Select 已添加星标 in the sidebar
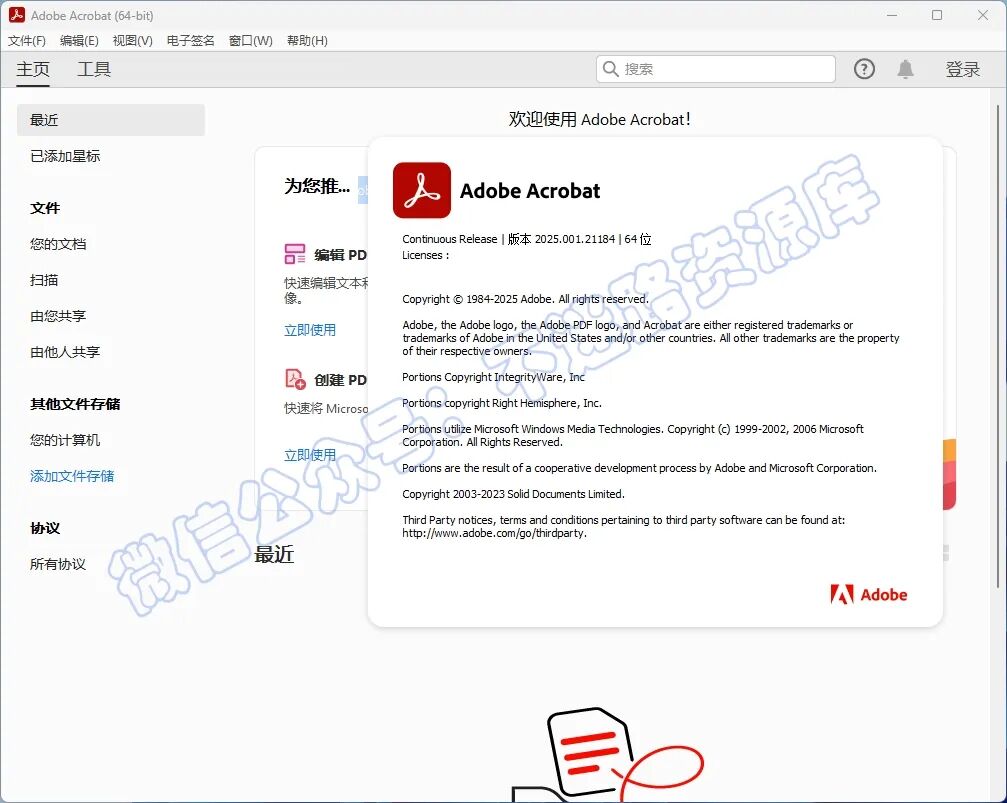This screenshot has height=803, width=1007. [x=65, y=156]
